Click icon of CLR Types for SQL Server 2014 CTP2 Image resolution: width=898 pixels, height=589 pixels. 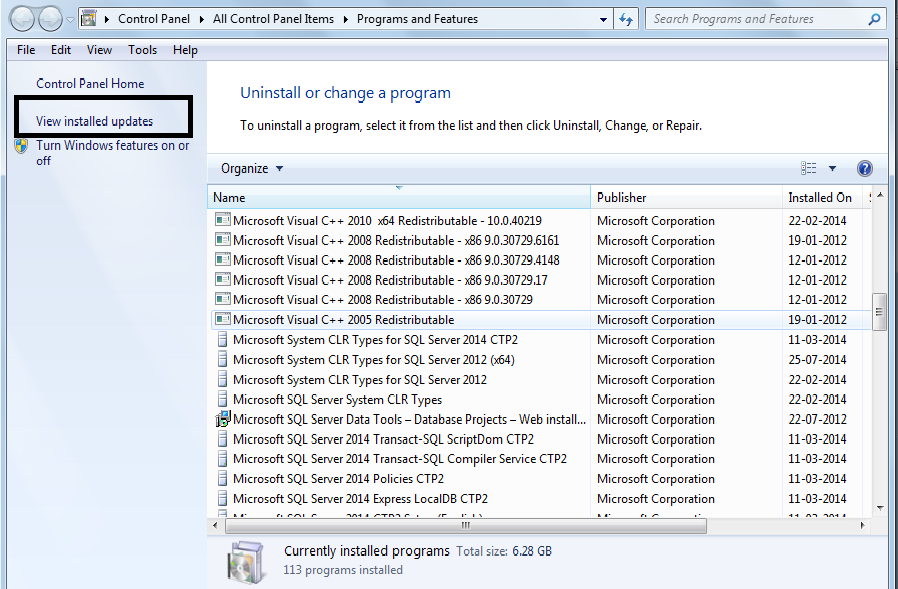222,340
